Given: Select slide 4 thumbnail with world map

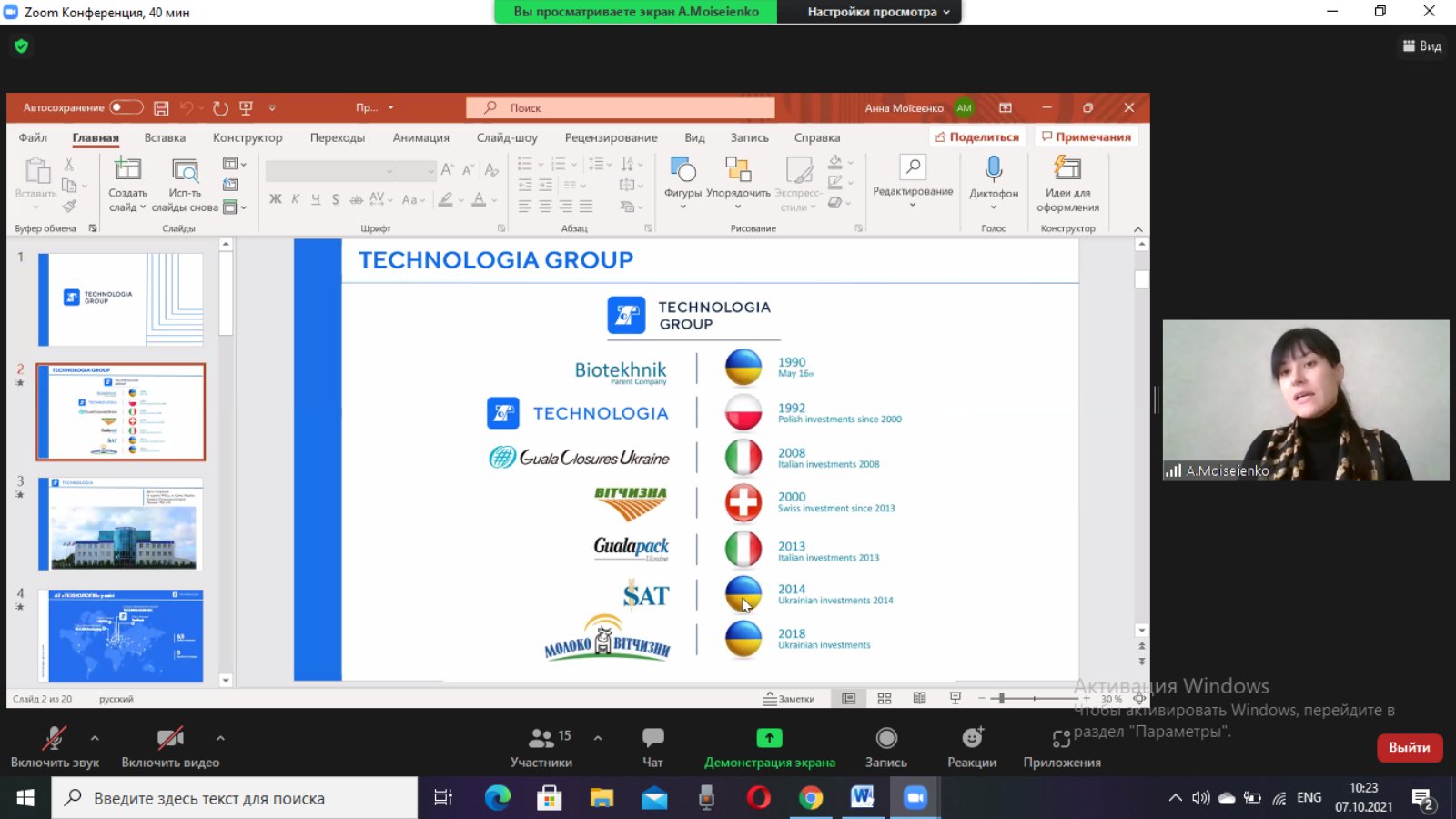Looking at the screenshot, I should point(121,636).
